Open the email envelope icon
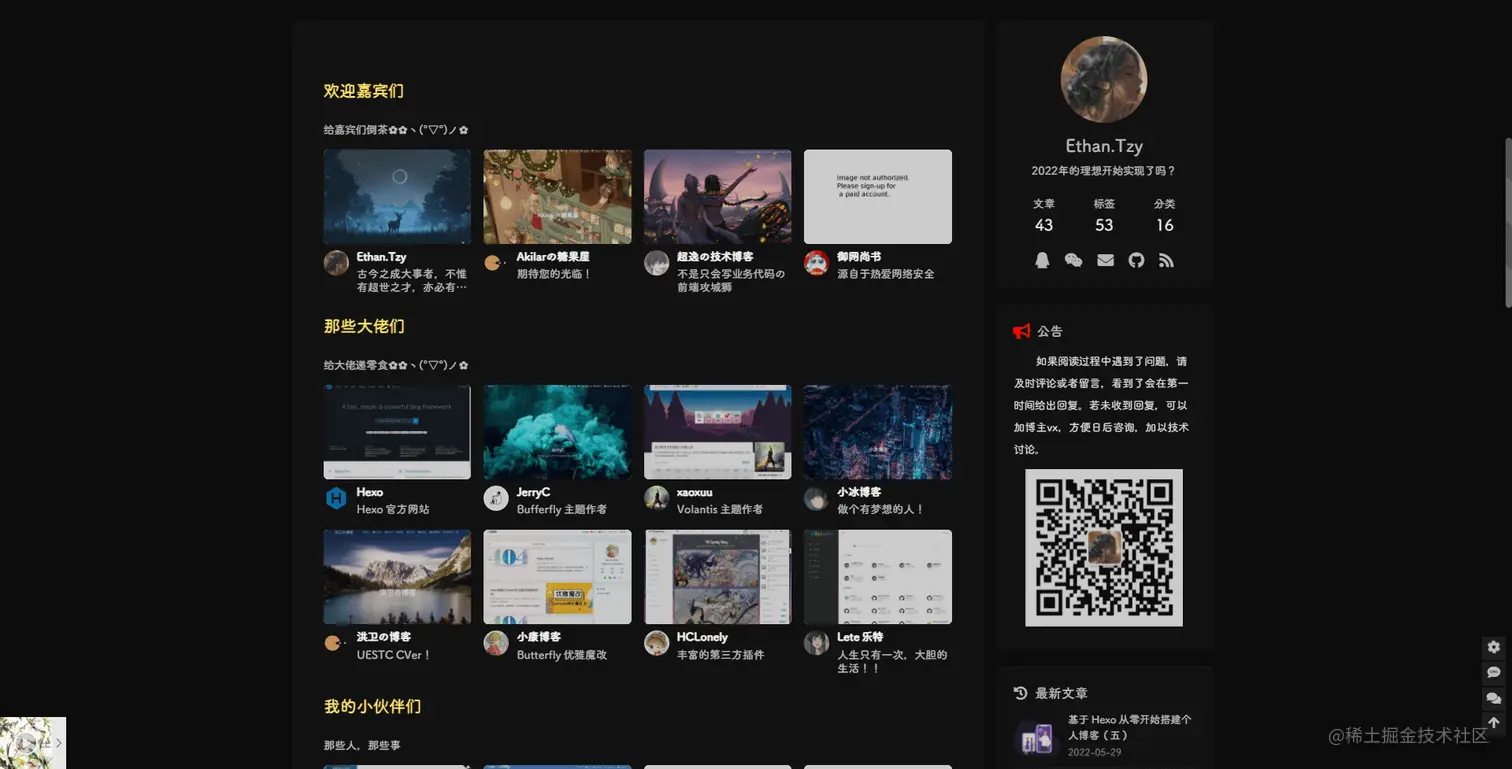 pyautogui.click(x=1104, y=260)
